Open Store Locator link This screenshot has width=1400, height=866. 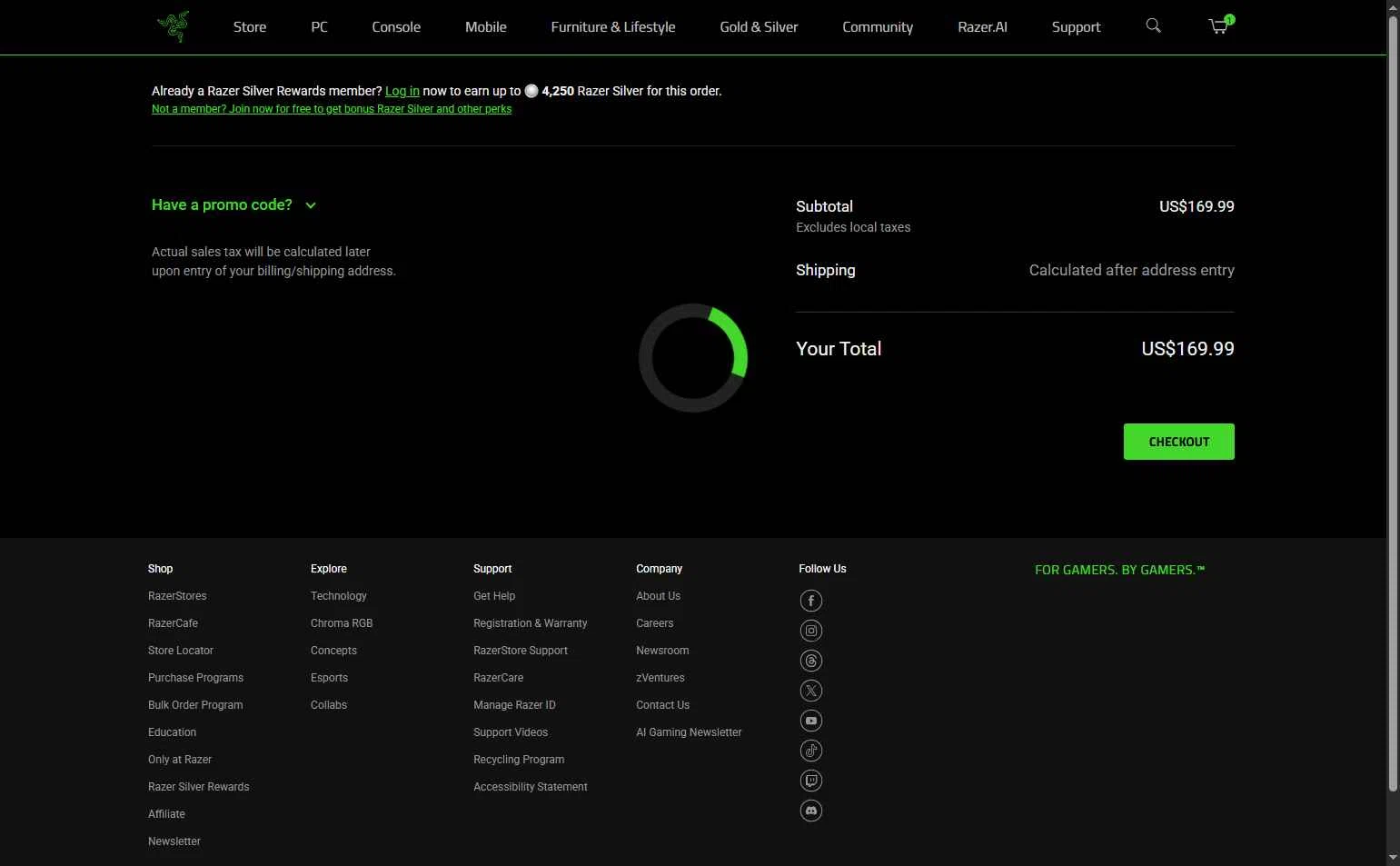pyautogui.click(x=181, y=651)
